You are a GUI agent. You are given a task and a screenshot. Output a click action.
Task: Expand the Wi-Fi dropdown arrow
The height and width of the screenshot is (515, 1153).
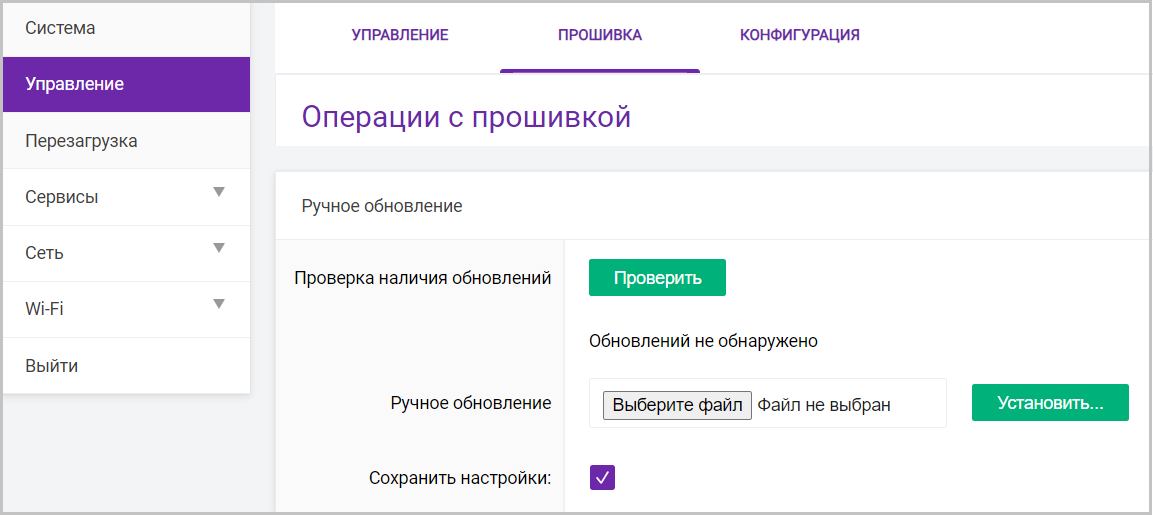(219, 304)
